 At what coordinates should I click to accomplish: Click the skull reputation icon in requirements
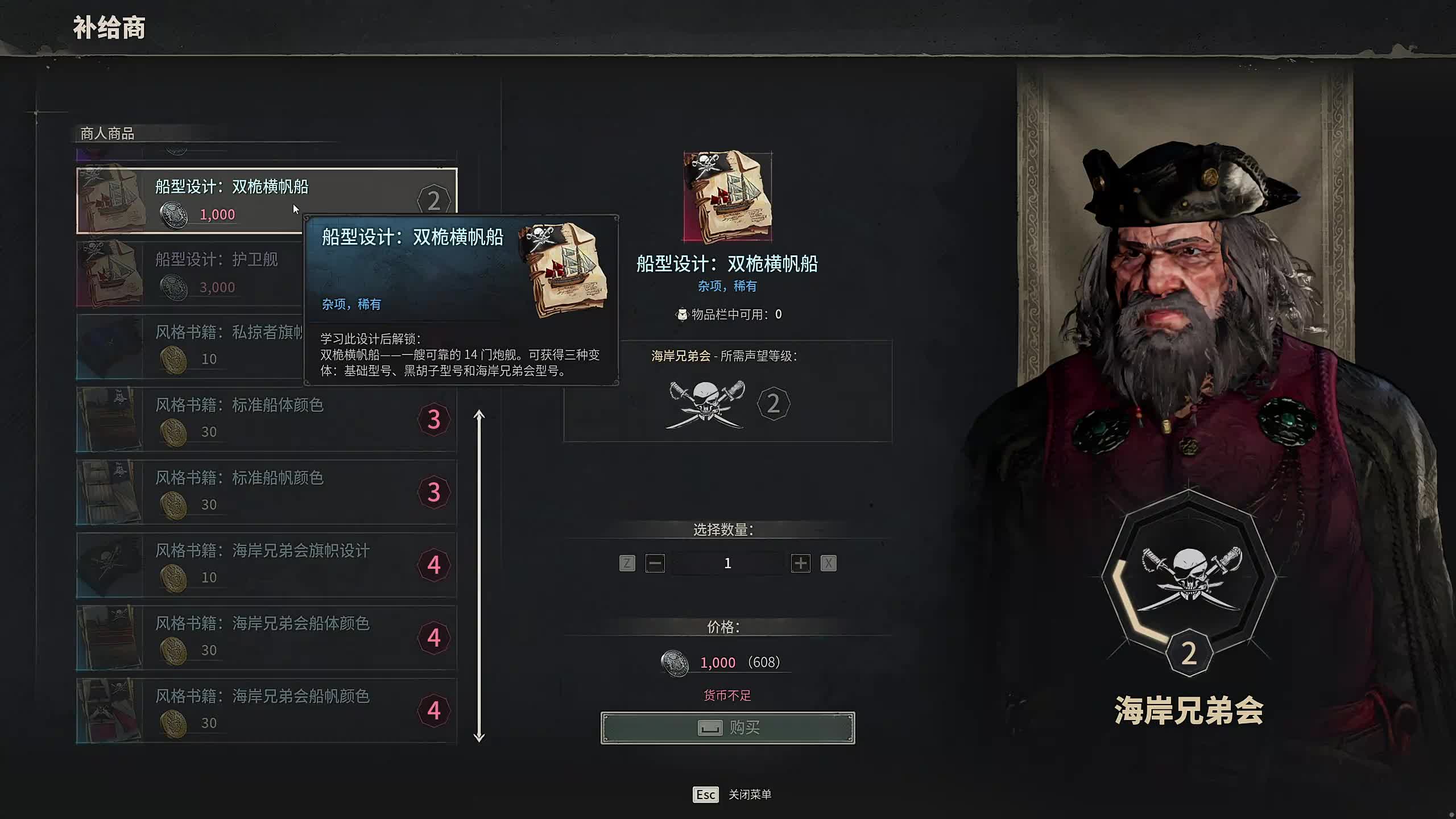(x=706, y=404)
